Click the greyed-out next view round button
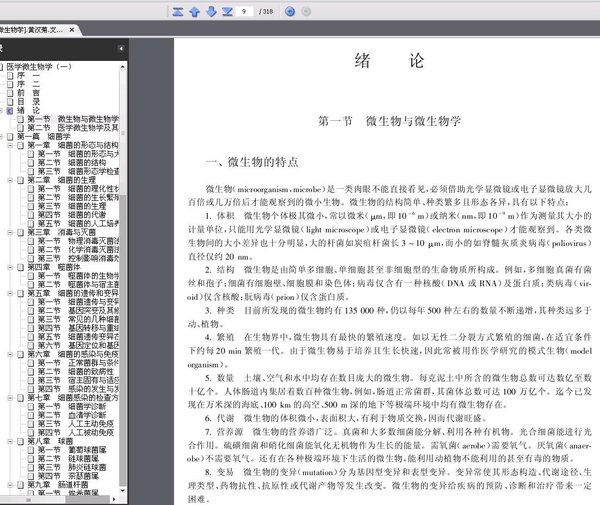Image resolution: width=600 pixels, height=505 pixels. [306, 11]
